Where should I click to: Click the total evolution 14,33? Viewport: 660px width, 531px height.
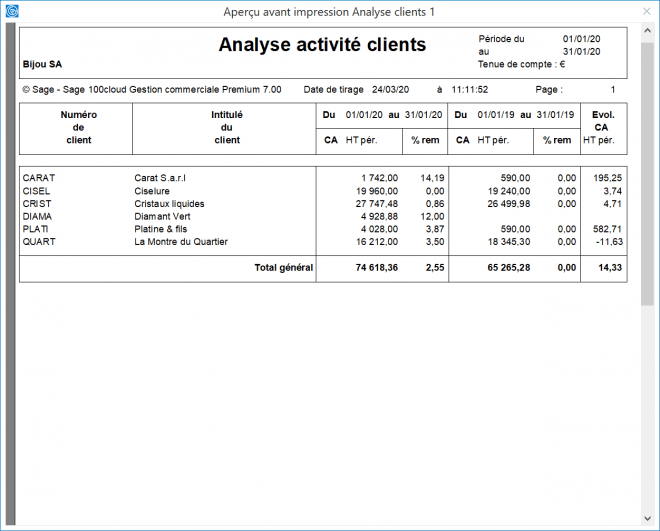[610, 268]
